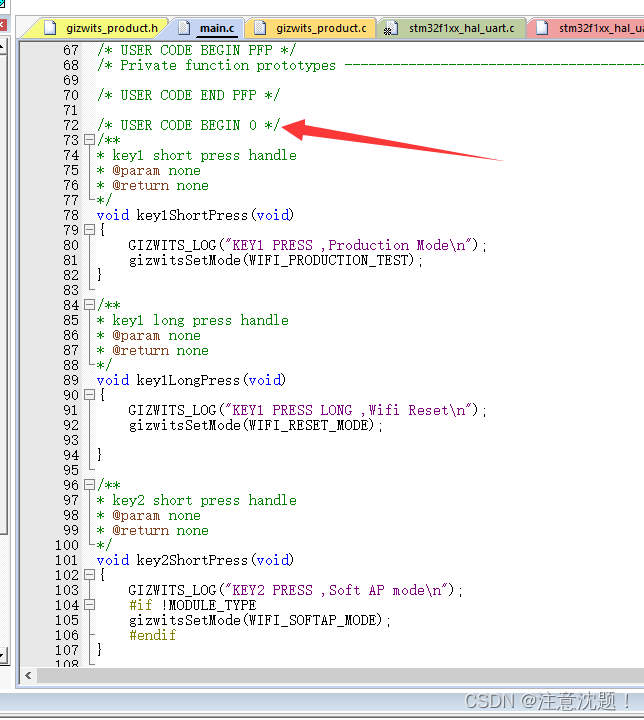Collapse the #if block at line 104

[90, 605]
